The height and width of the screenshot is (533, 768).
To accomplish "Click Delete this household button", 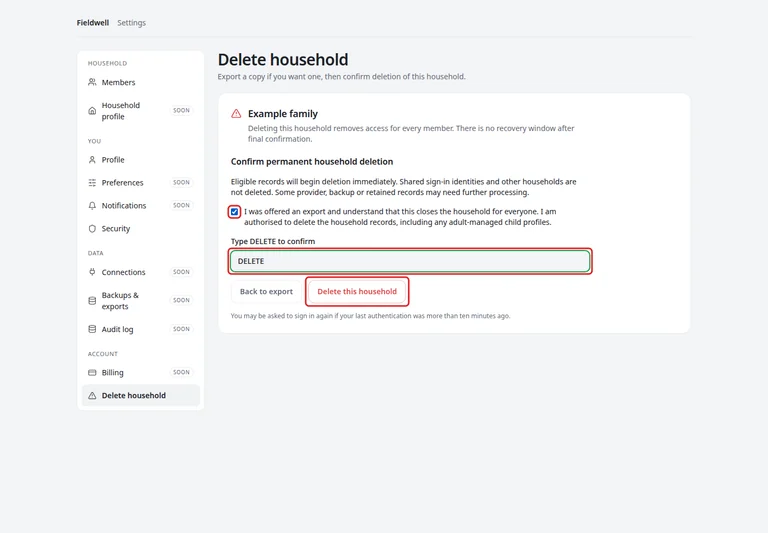I will coord(357,291).
